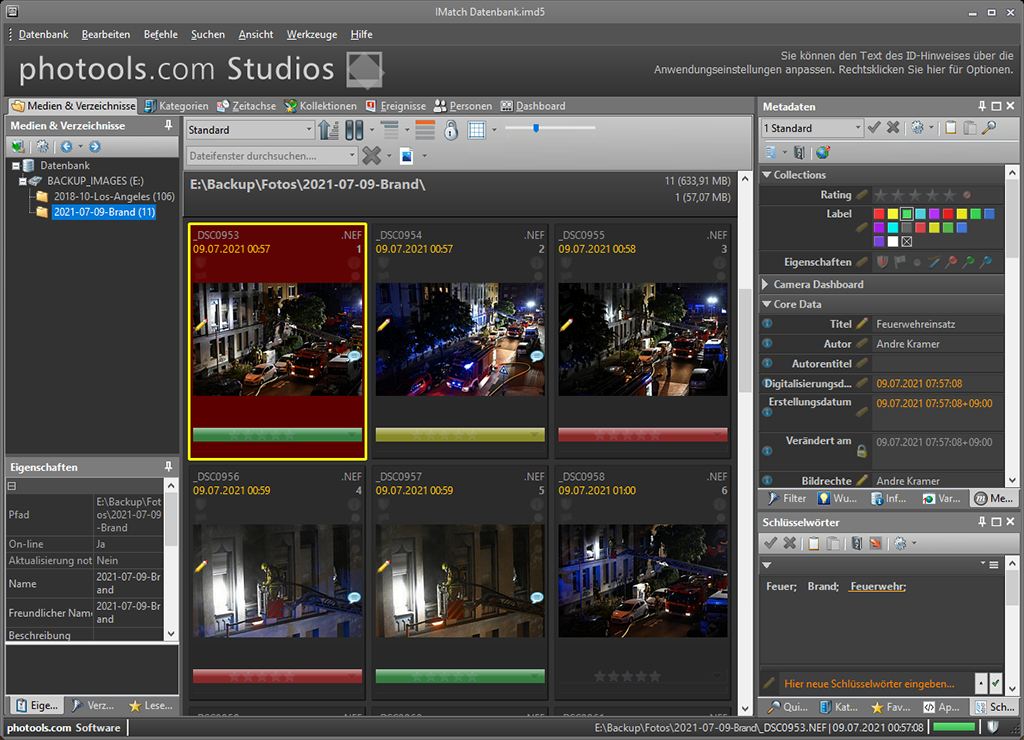Click the clipboard copy icon in the Metadaten toolbar
1024x740 pixels.
(951, 128)
